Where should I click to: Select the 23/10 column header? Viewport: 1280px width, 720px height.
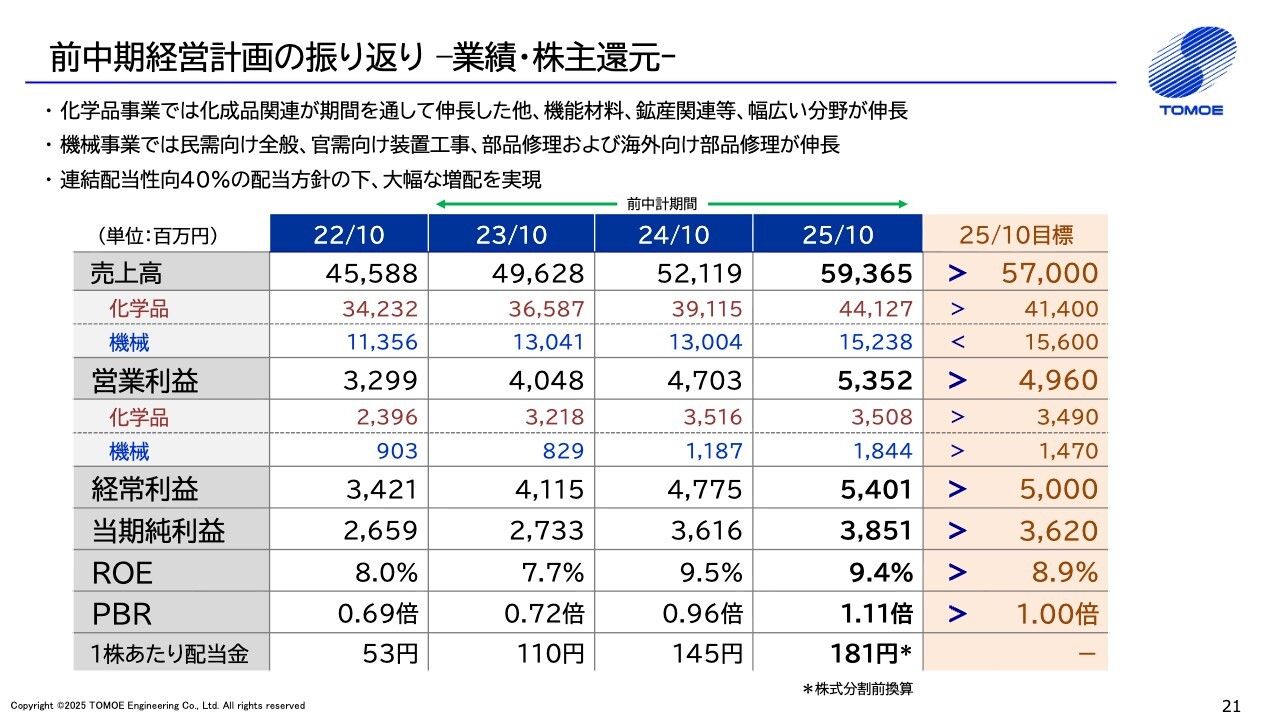[x=511, y=235]
